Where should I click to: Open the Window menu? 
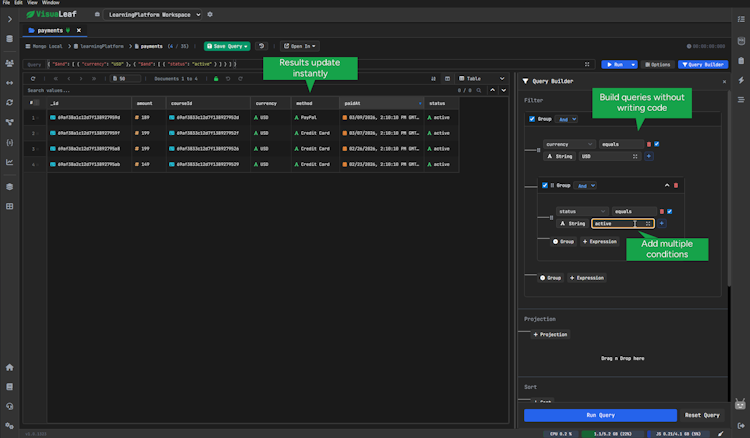tap(51, 2)
